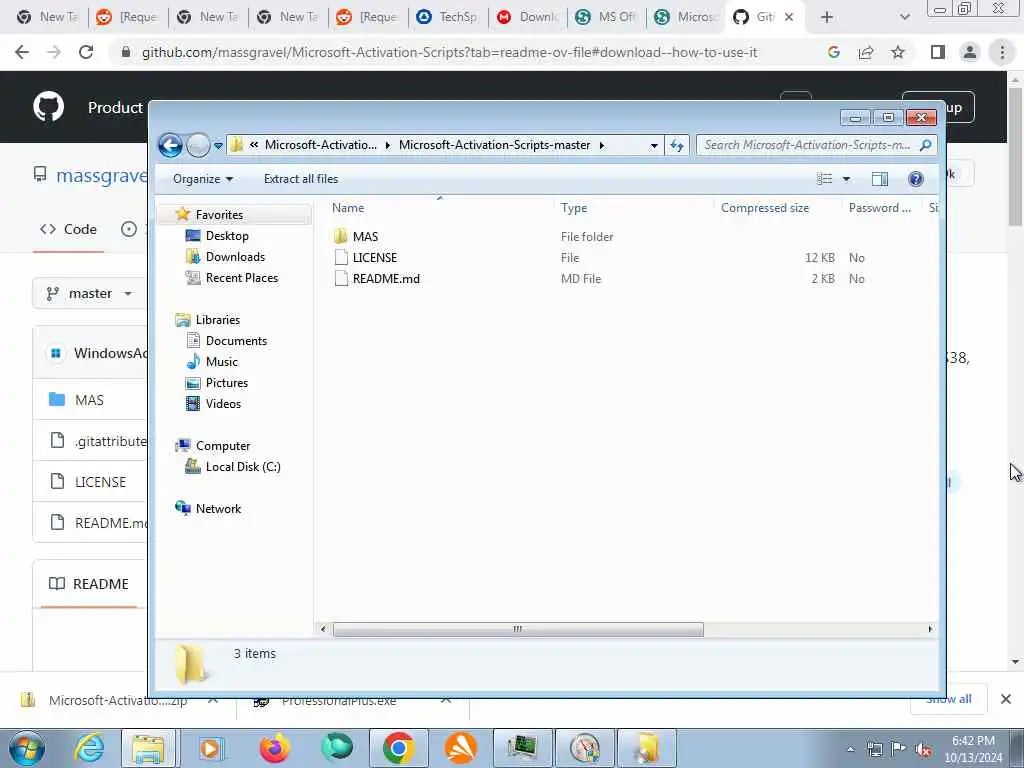Open Documents library
Image resolution: width=1024 pixels, height=768 pixels.
coord(236,340)
